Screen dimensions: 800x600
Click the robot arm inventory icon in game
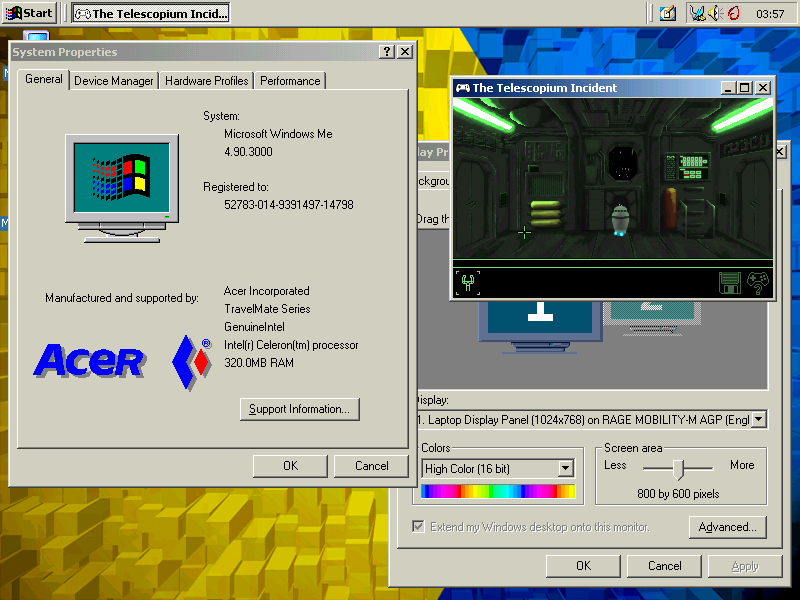pyautogui.click(x=468, y=282)
